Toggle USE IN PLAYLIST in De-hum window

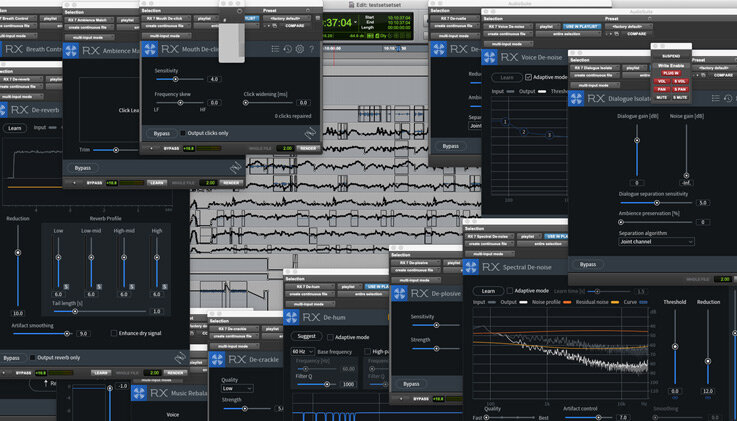(x=377, y=287)
